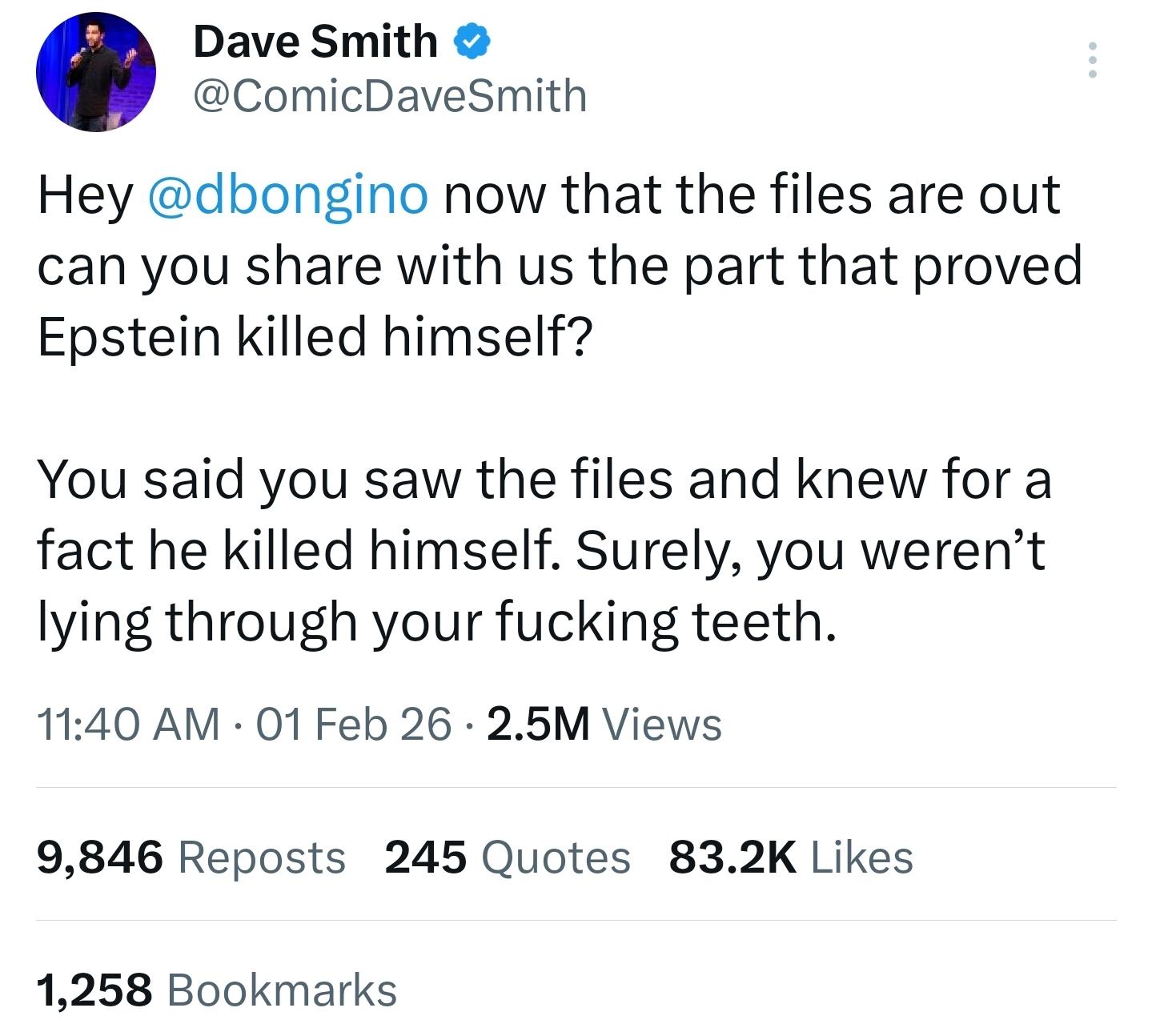Click the 11:40 AM timestamp
The height and width of the screenshot is (1036, 1152).
click(x=128, y=725)
